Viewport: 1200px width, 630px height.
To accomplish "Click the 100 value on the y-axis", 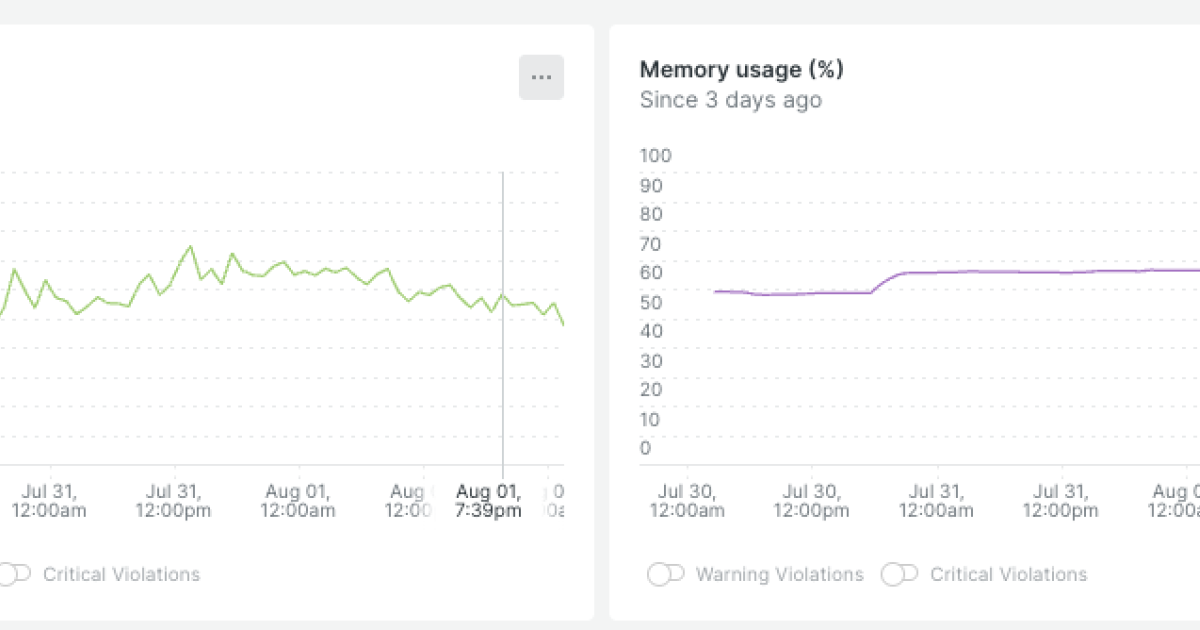I will [655, 156].
